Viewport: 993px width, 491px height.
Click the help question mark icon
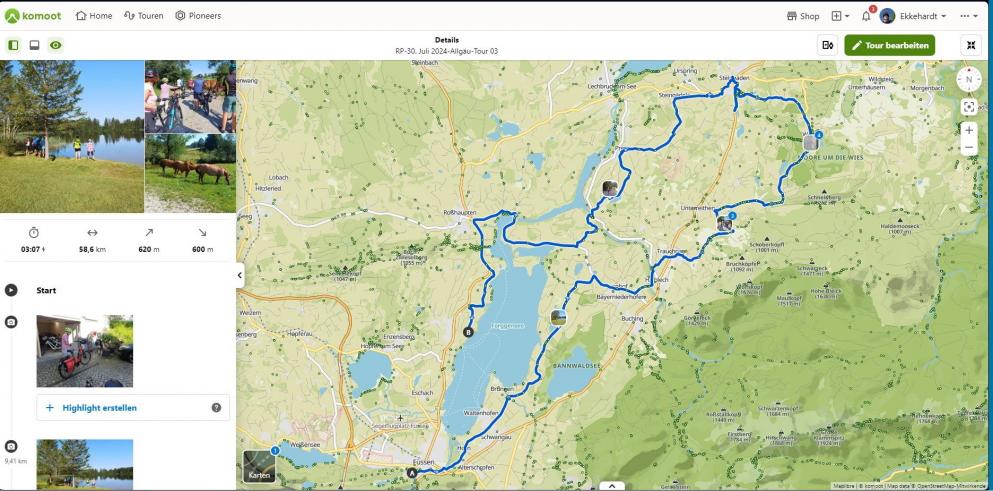point(216,408)
